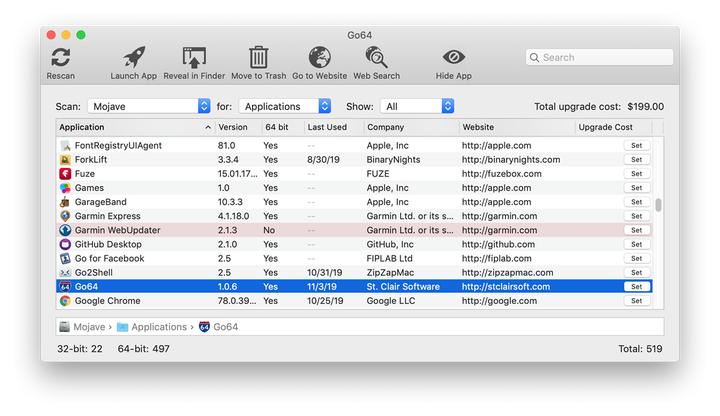The width and height of the screenshot is (720, 416).
Task: Open the 'for' dropdown showing Applications
Action: coord(285,106)
